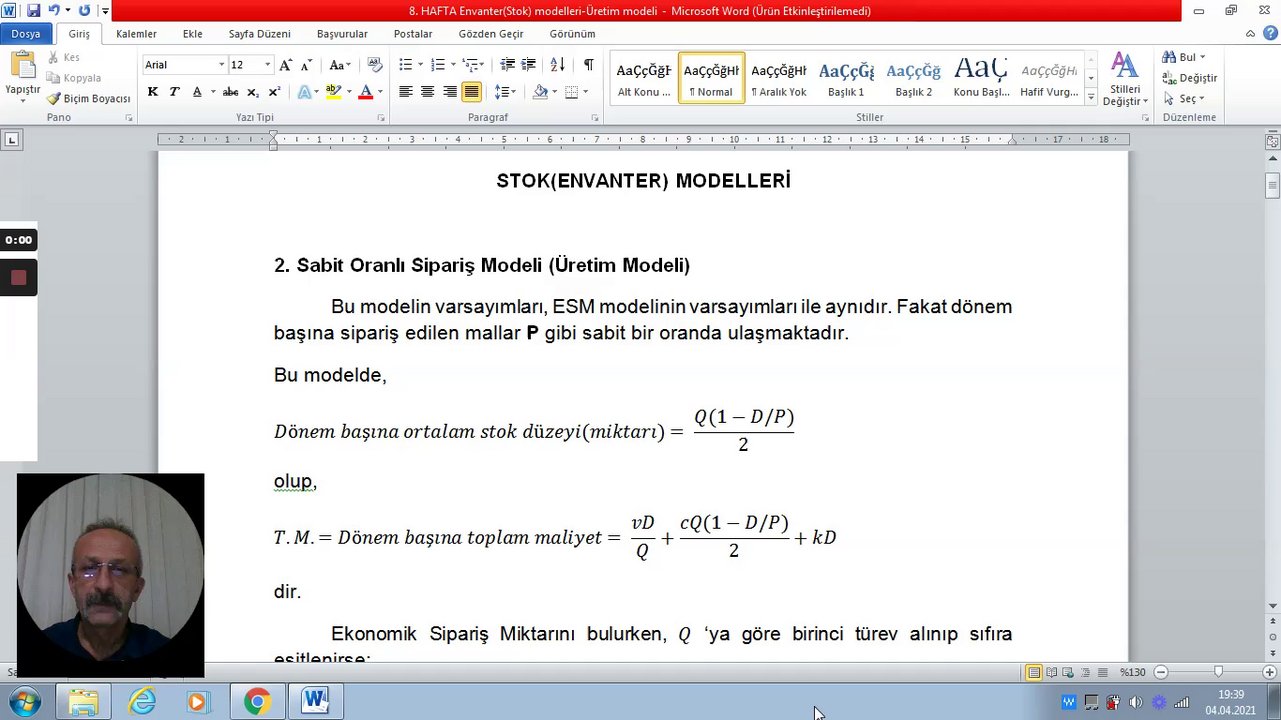Open the Seç select dropdown
The image size is (1281, 720).
point(1184,99)
